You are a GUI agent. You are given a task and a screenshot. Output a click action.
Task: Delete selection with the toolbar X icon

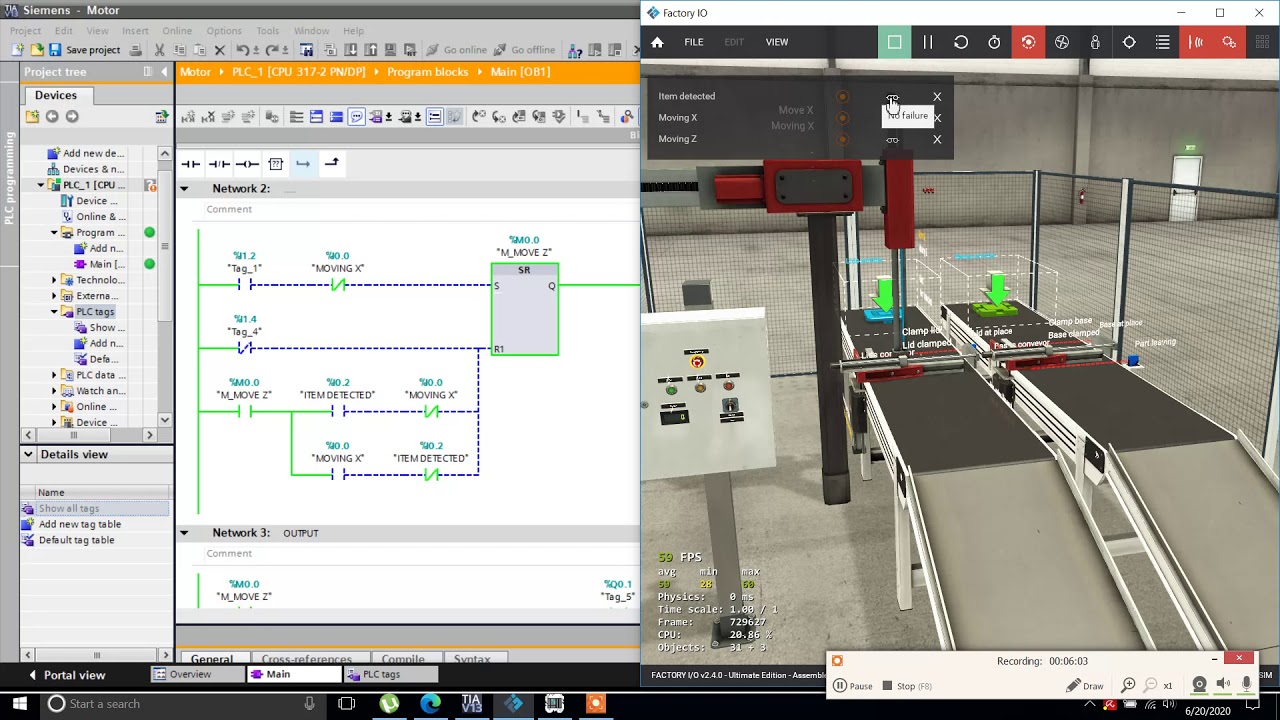(x=219, y=50)
